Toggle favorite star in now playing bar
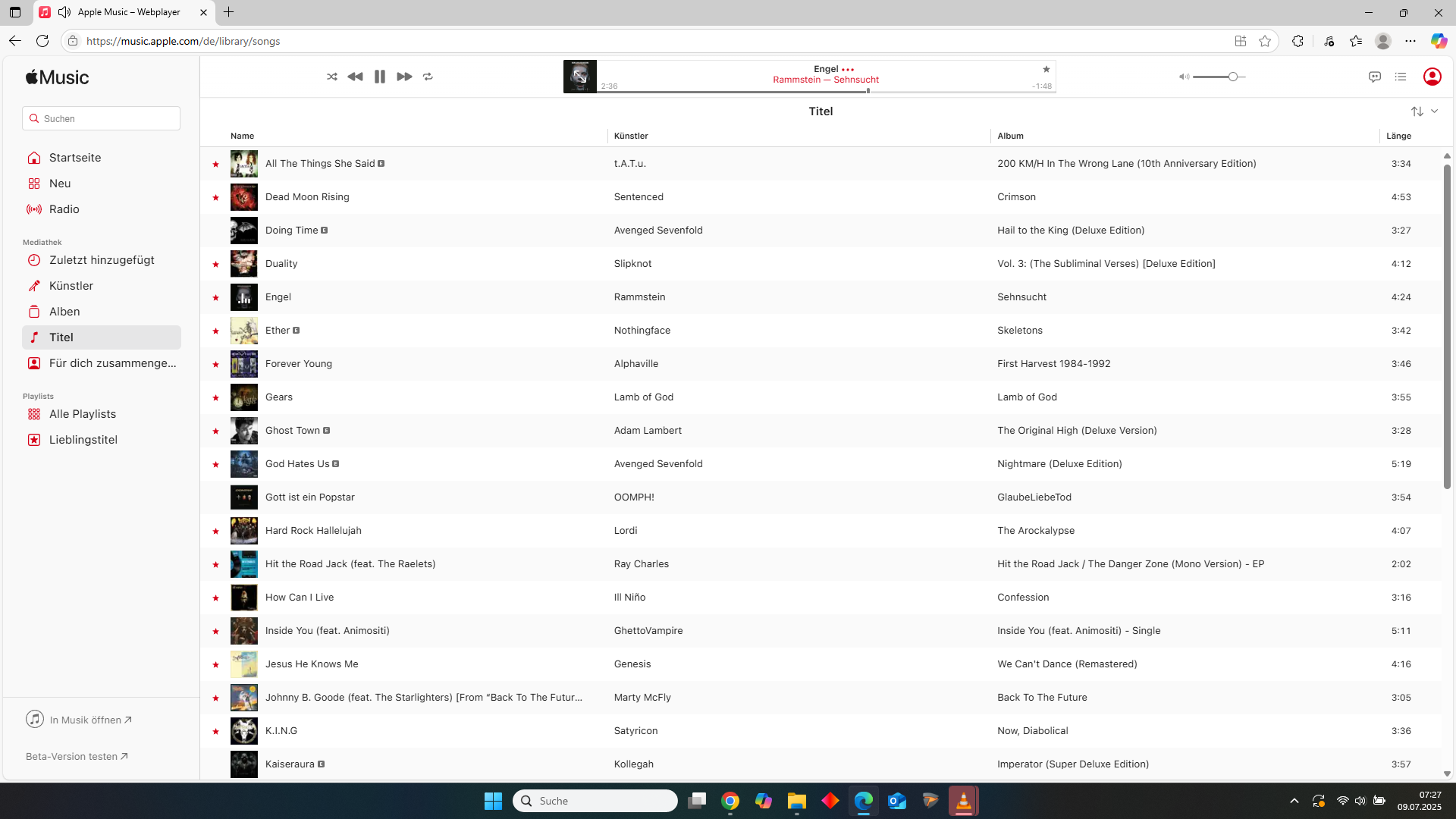This screenshot has width=1456, height=819. coord(1046,69)
